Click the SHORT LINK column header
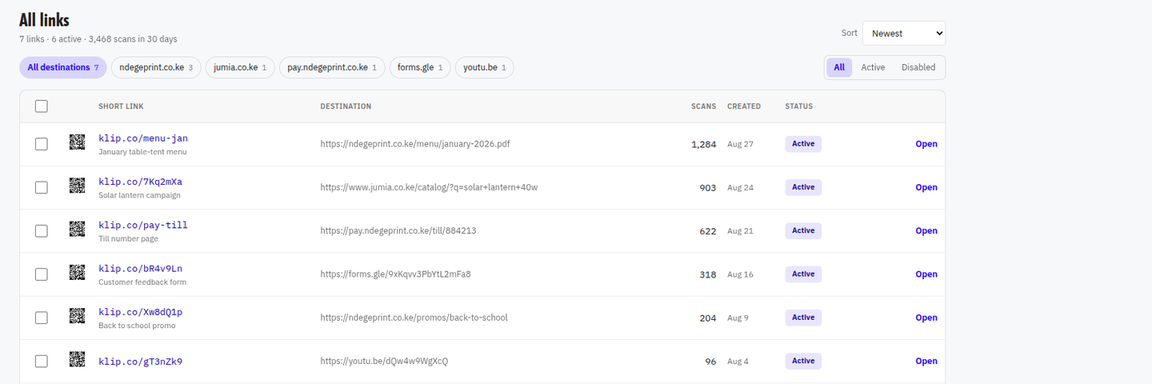This screenshot has height=384, width=1152. (121, 106)
